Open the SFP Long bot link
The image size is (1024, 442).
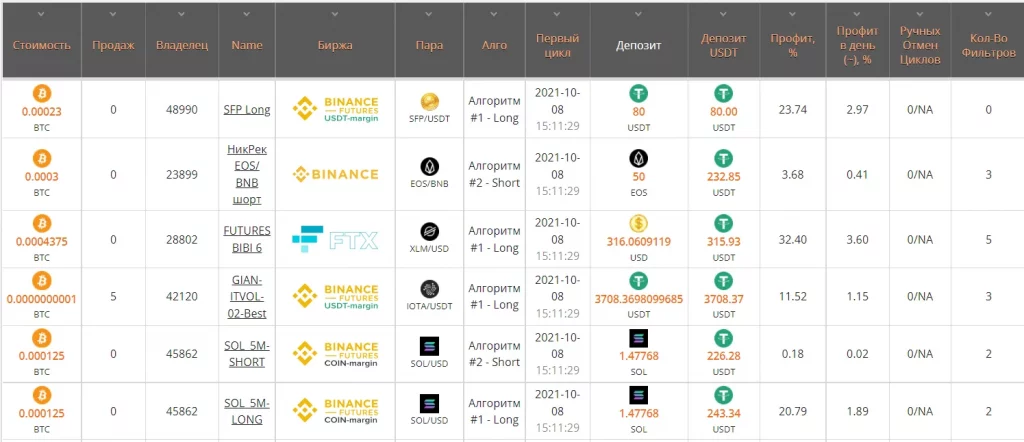(247, 109)
